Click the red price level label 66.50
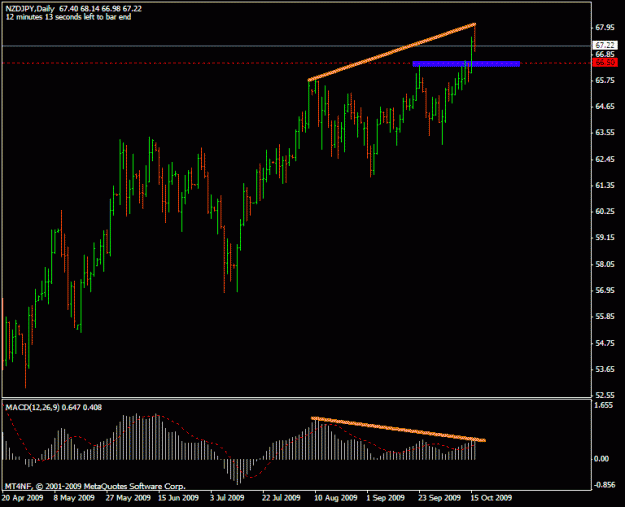This screenshot has height=507, width=625. pos(605,63)
